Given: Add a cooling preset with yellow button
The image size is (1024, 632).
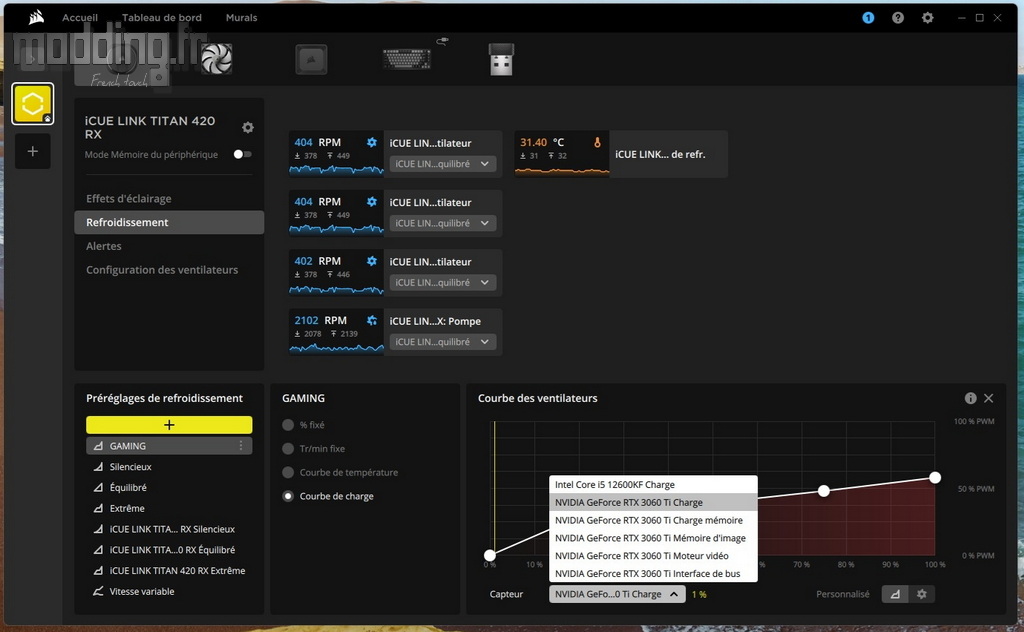Looking at the screenshot, I should click(169, 425).
